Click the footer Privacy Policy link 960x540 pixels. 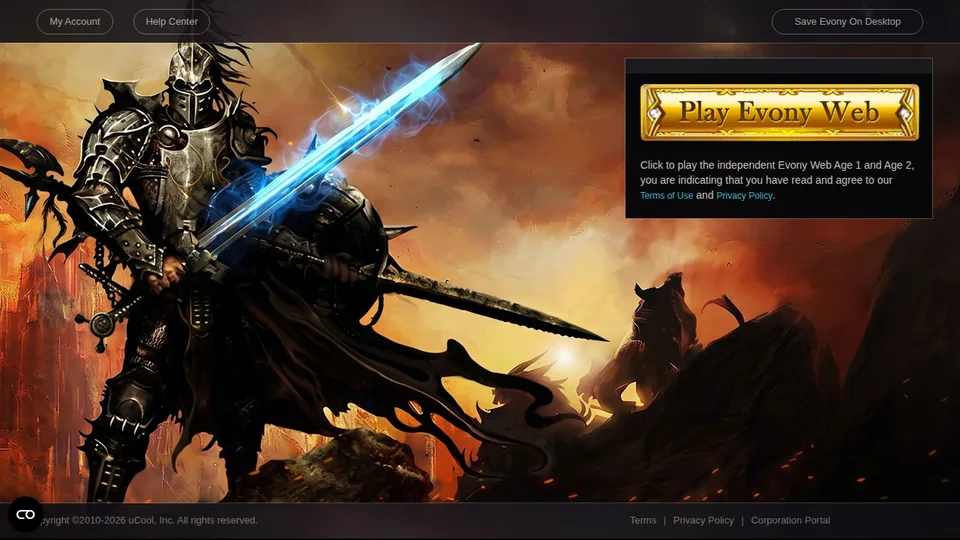click(x=703, y=520)
